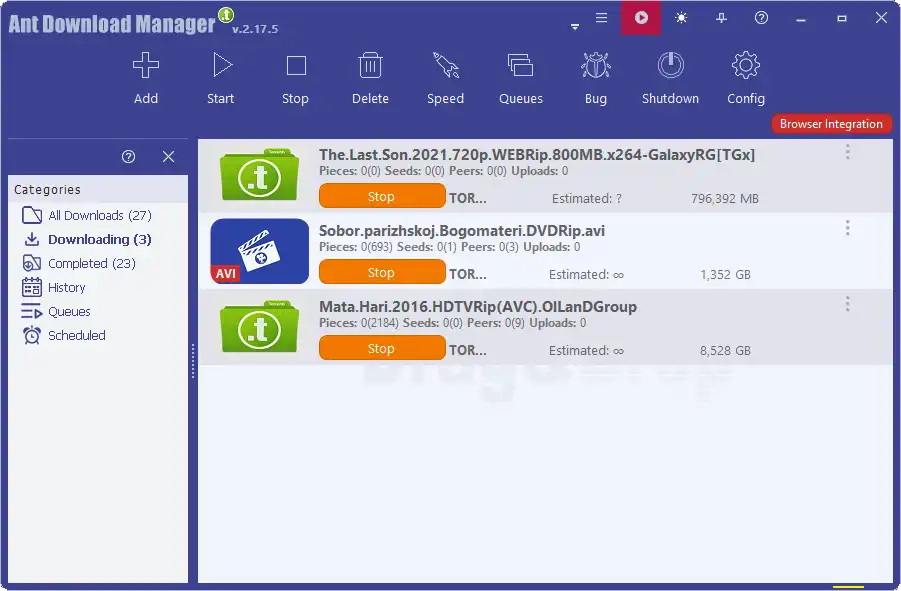This screenshot has width=901, height=591.
Task: Click the 8,528 GB size value
Action: (725, 350)
